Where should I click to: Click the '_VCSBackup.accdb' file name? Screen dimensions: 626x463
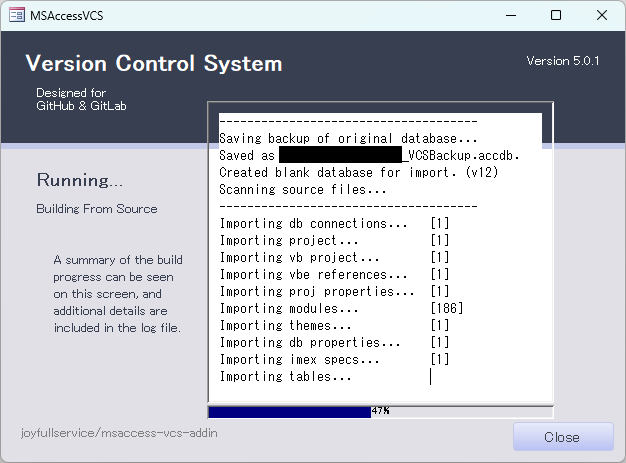click(x=460, y=155)
